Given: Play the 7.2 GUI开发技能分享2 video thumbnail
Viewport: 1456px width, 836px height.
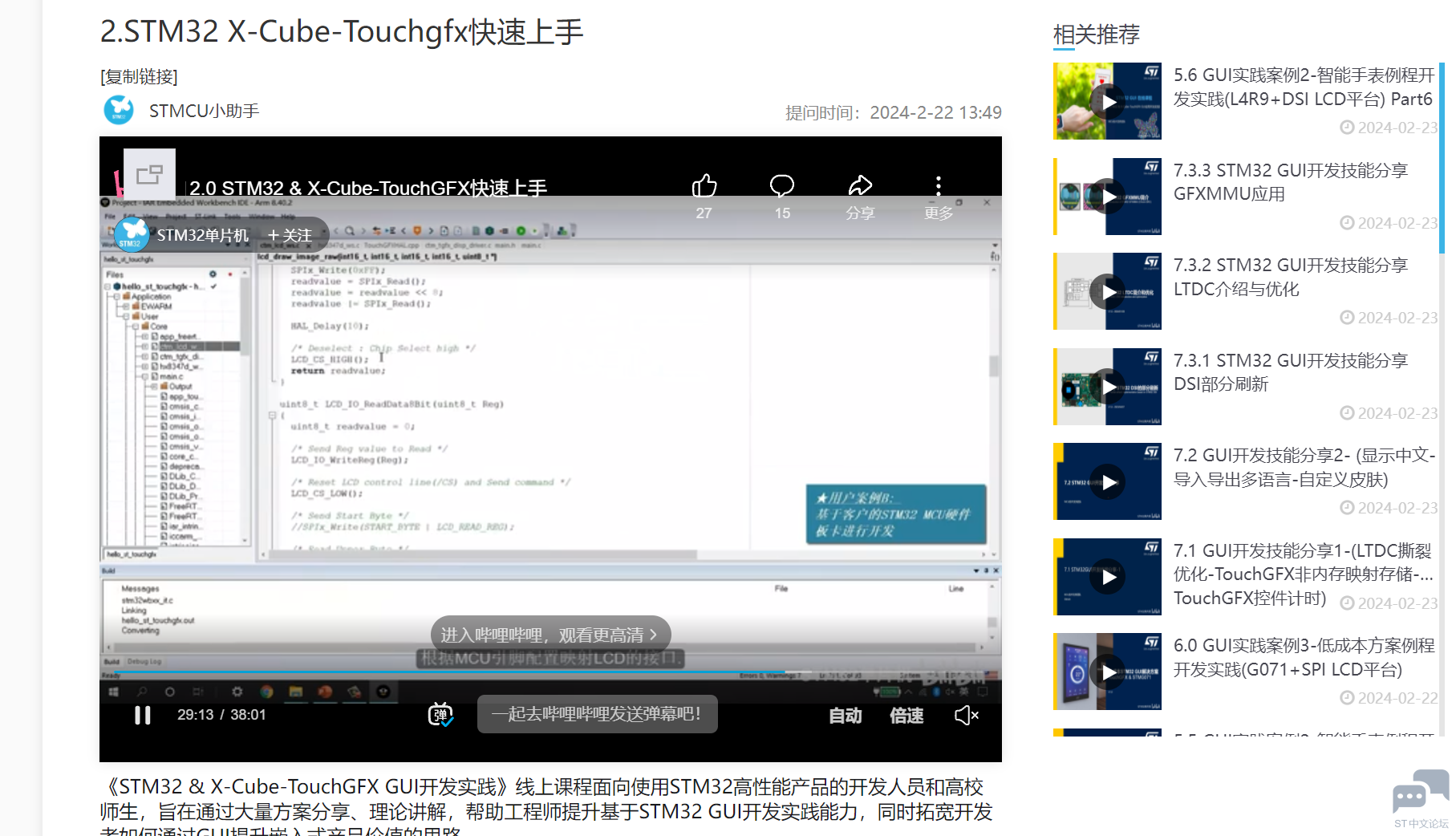Looking at the screenshot, I should 1107,481.
